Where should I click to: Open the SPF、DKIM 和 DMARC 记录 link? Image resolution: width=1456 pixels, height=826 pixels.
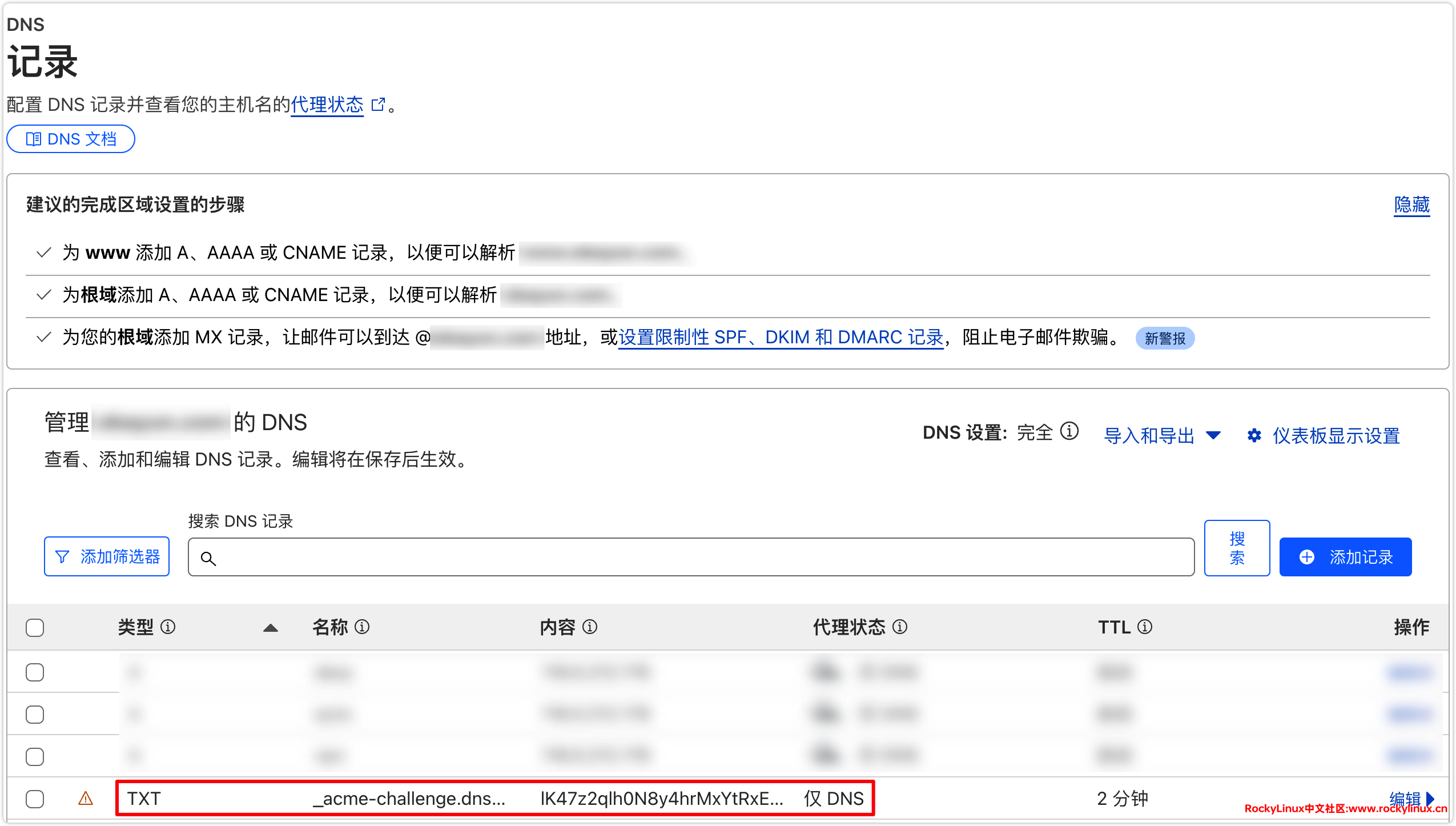(x=781, y=338)
